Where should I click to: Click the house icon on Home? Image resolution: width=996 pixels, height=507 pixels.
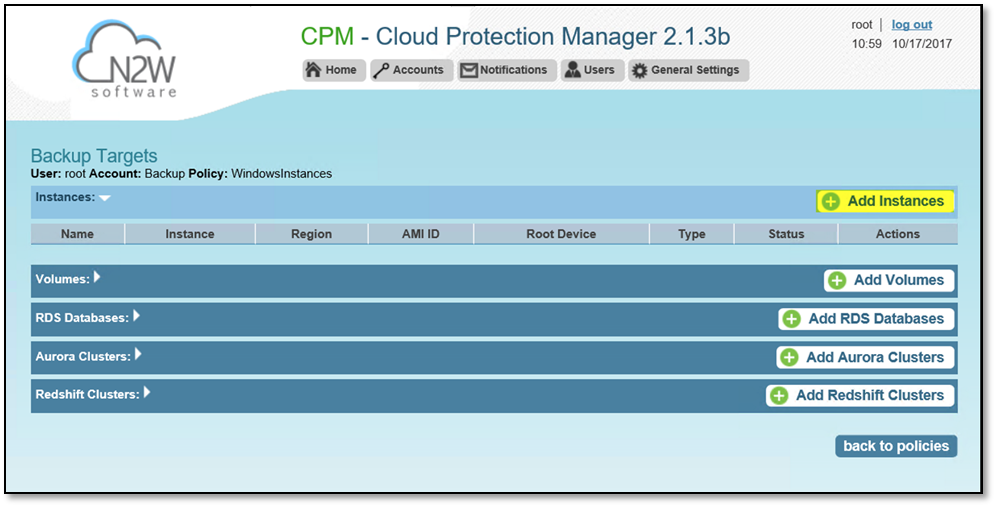313,70
